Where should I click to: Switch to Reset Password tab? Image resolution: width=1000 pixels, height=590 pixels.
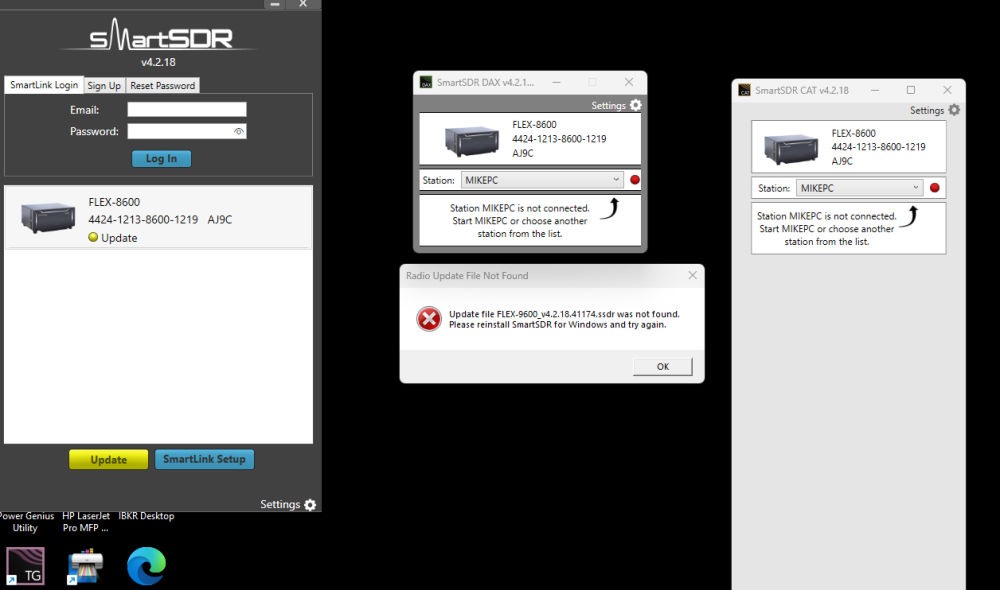pyautogui.click(x=163, y=85)
